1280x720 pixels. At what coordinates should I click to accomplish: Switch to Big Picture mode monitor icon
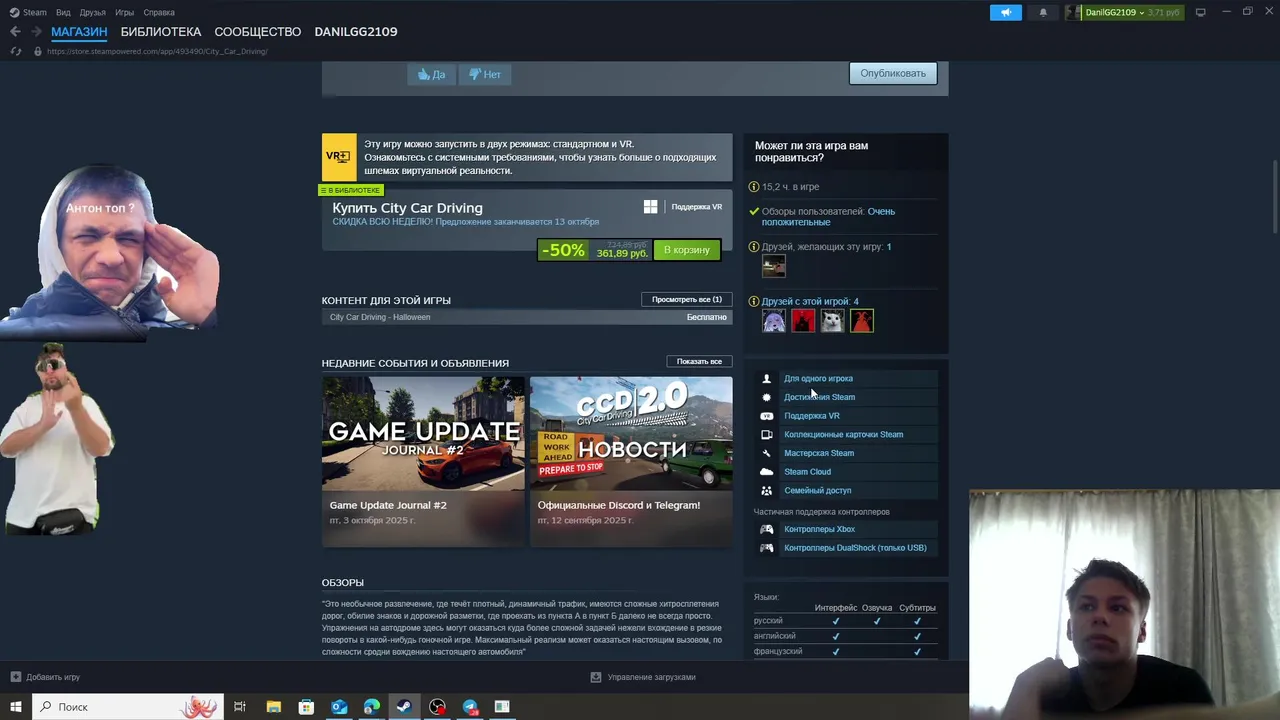[x=1200, y=12]
